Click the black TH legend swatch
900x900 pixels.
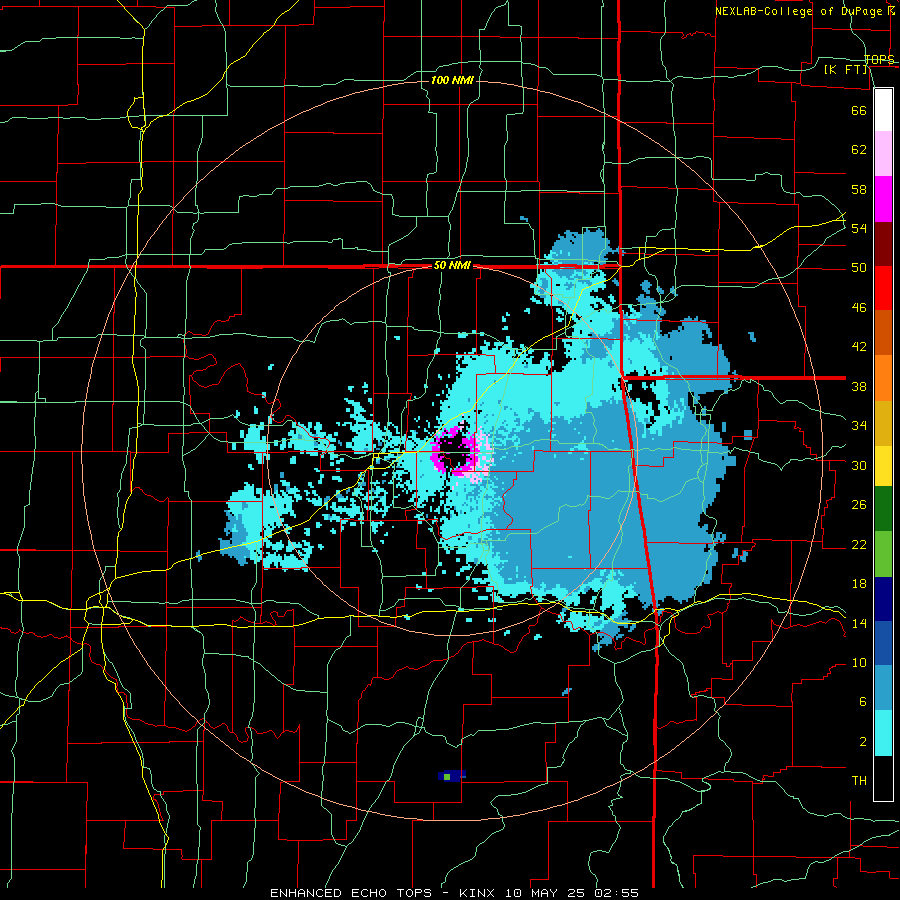pyautogui.click(x=883, y=778)
